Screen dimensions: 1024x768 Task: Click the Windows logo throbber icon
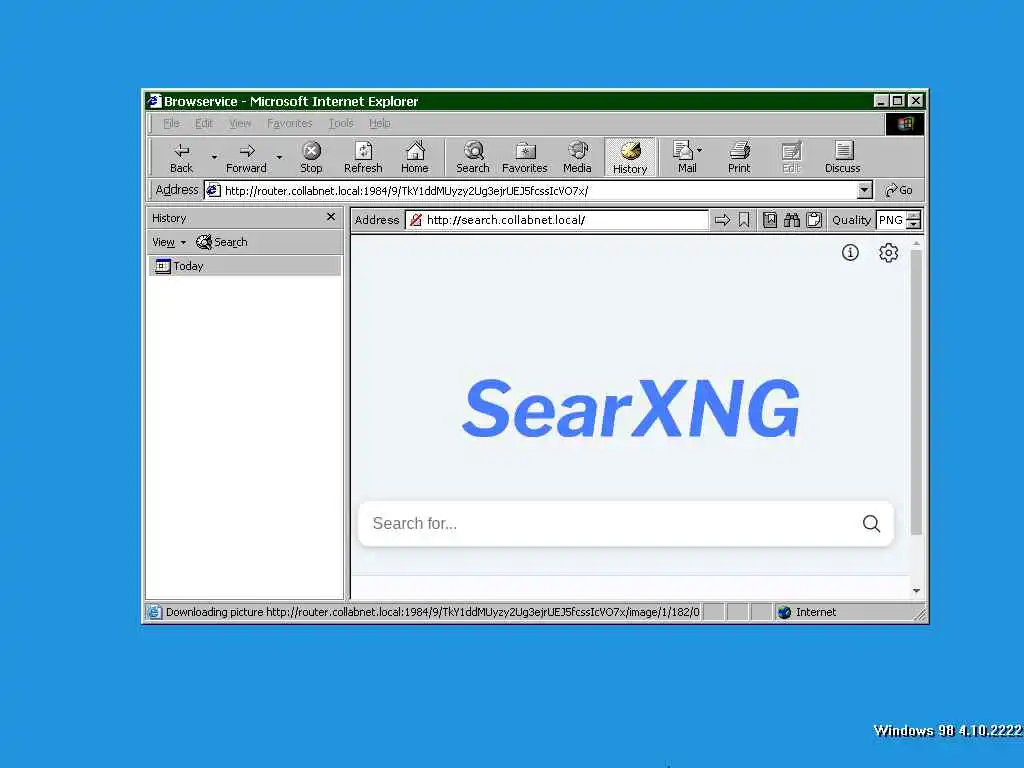tap(904, 123)
